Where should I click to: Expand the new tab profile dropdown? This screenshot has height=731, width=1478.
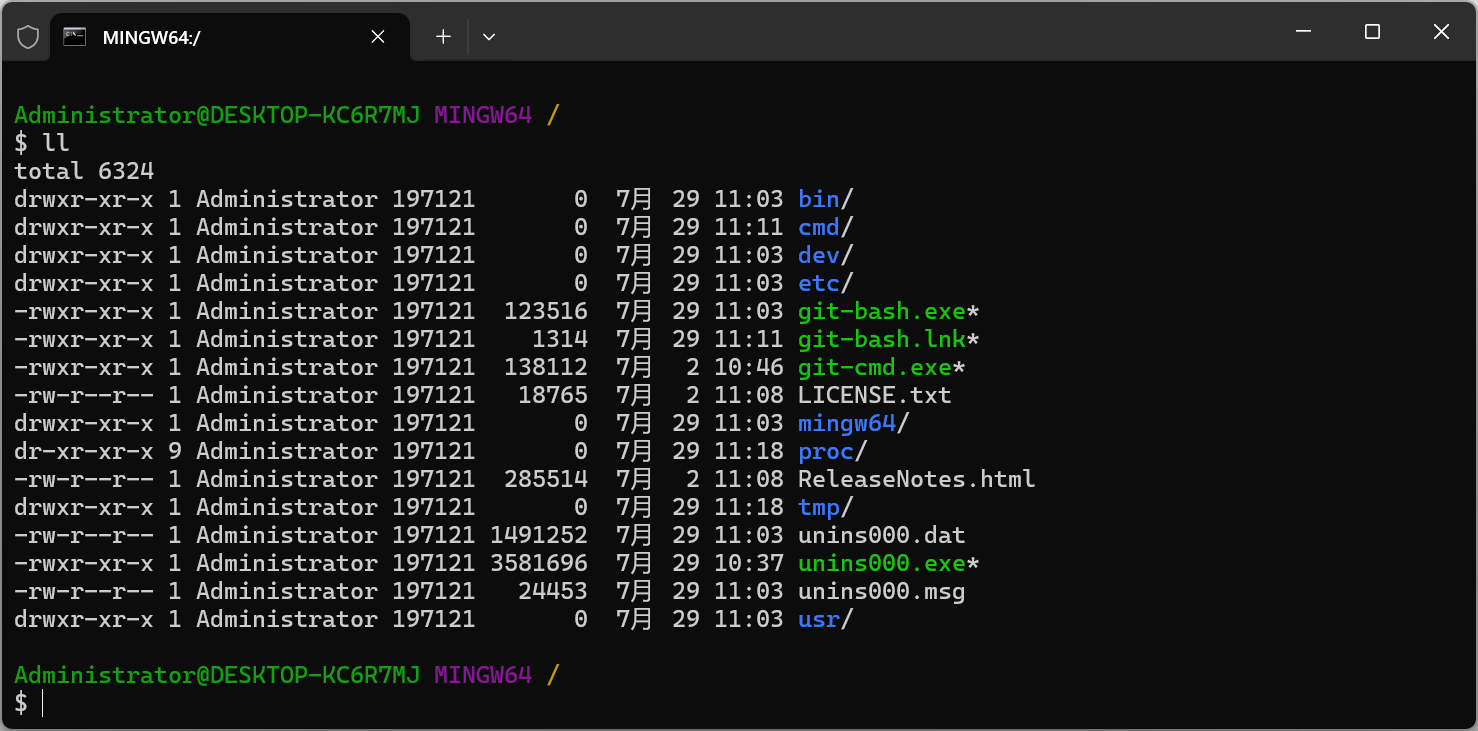[489, 37]
